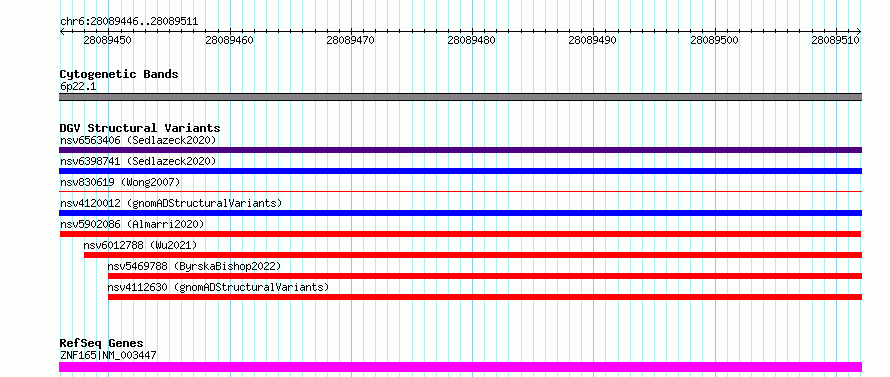Viewport: 890px width, 377px height.
Task: Click ruler position 28089500
Action: pos(714,40)
